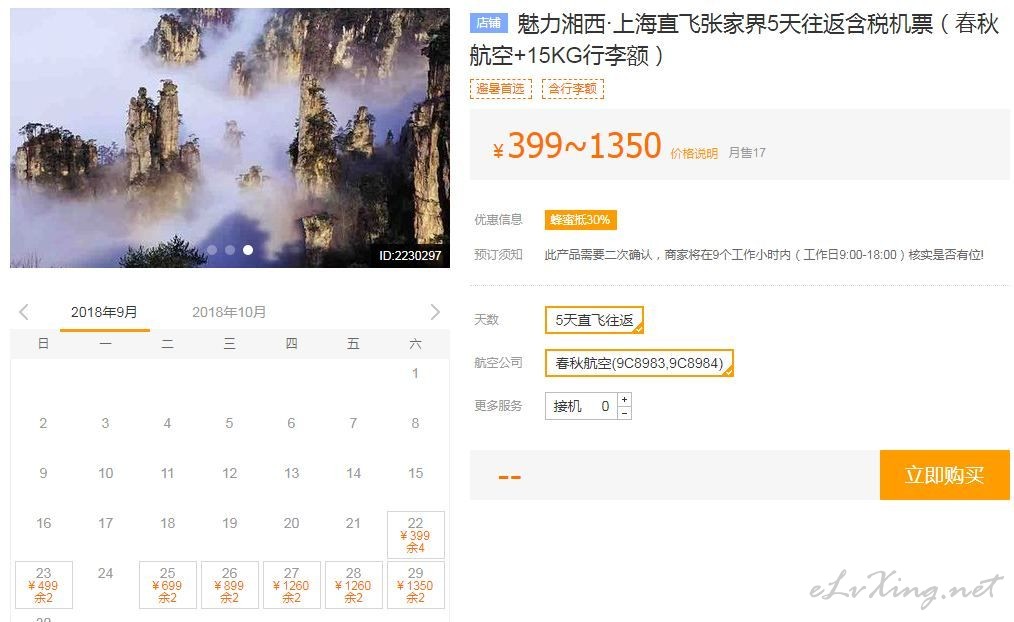Viewport: 1014px width, 622px height.
Task: Click the Zhangjiajie mountain product photo
Action: pos(230,138)
